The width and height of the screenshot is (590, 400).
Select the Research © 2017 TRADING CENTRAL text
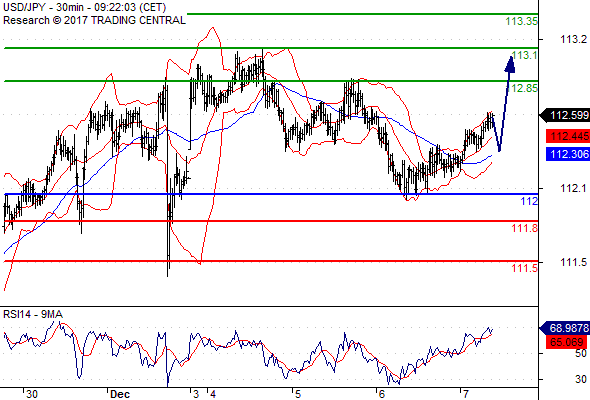[x=94, y=20]
